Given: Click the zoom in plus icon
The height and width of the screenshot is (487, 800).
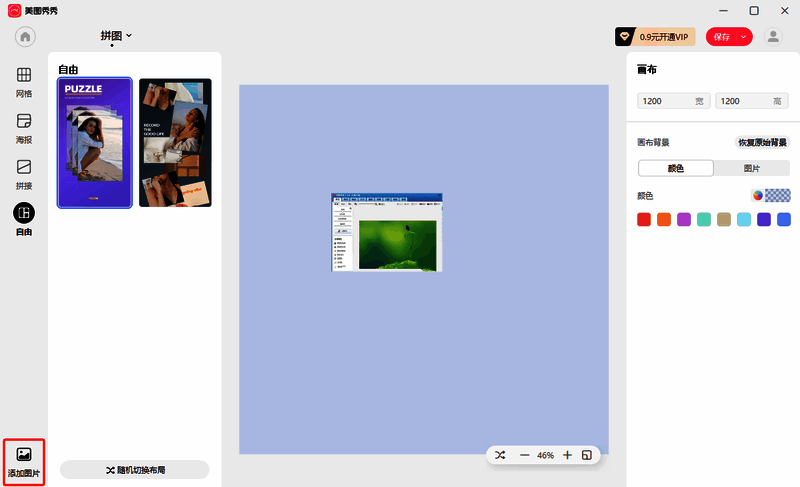Looking at the screenshot, I should click(567, 455).
